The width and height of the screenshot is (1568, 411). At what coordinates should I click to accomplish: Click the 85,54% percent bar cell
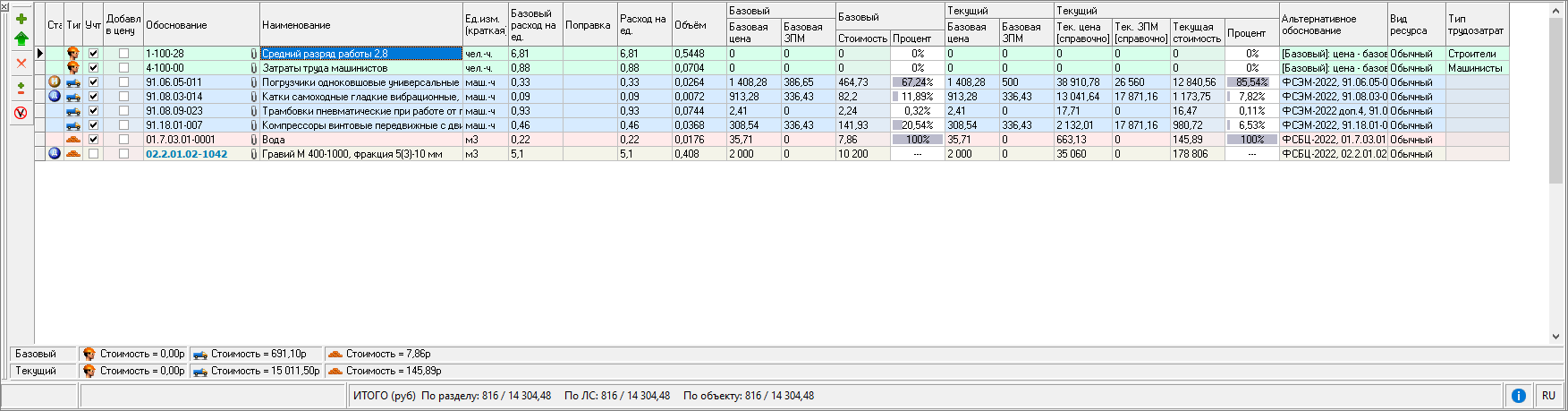(x=1251, y=82)
